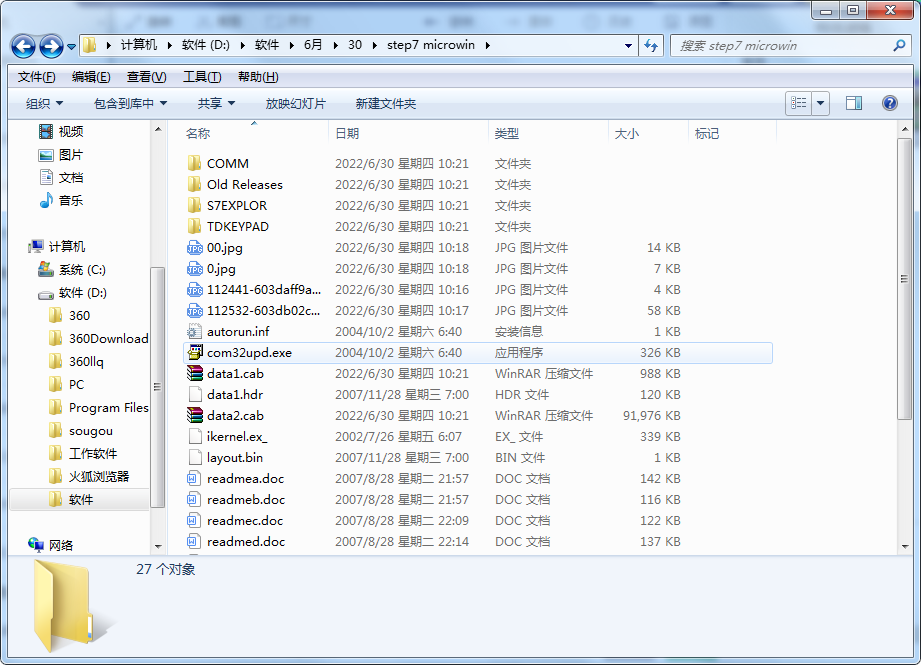921x665 pixels.
Task: Select the 火狐浏览器 folder in the sidebar
Action: click(x=89, y=476)
